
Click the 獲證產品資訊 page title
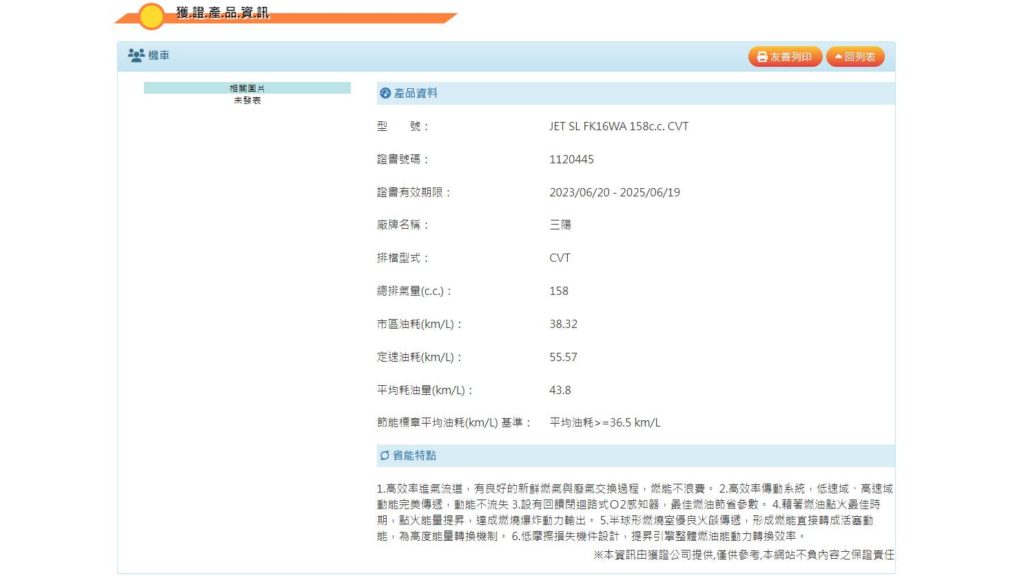pos(222,13)
